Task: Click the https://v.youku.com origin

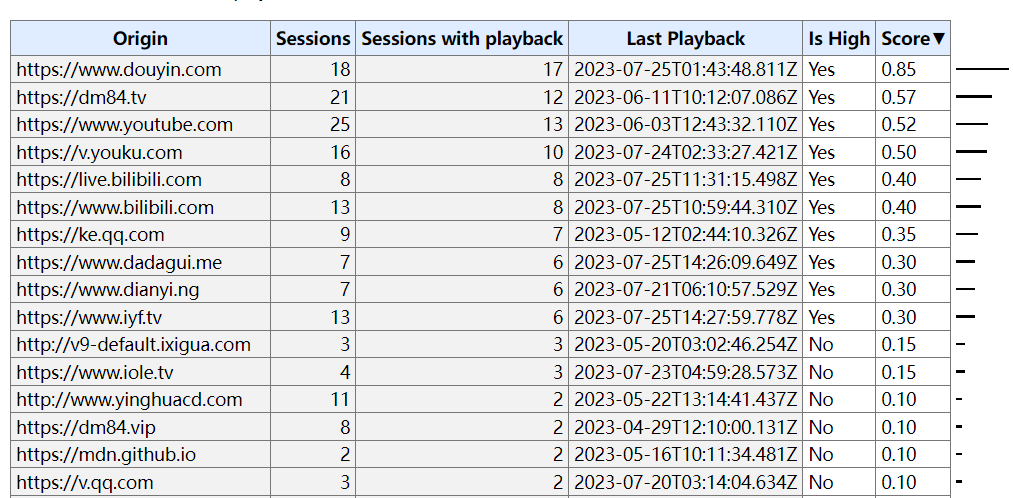Action: tap(99, 152)
